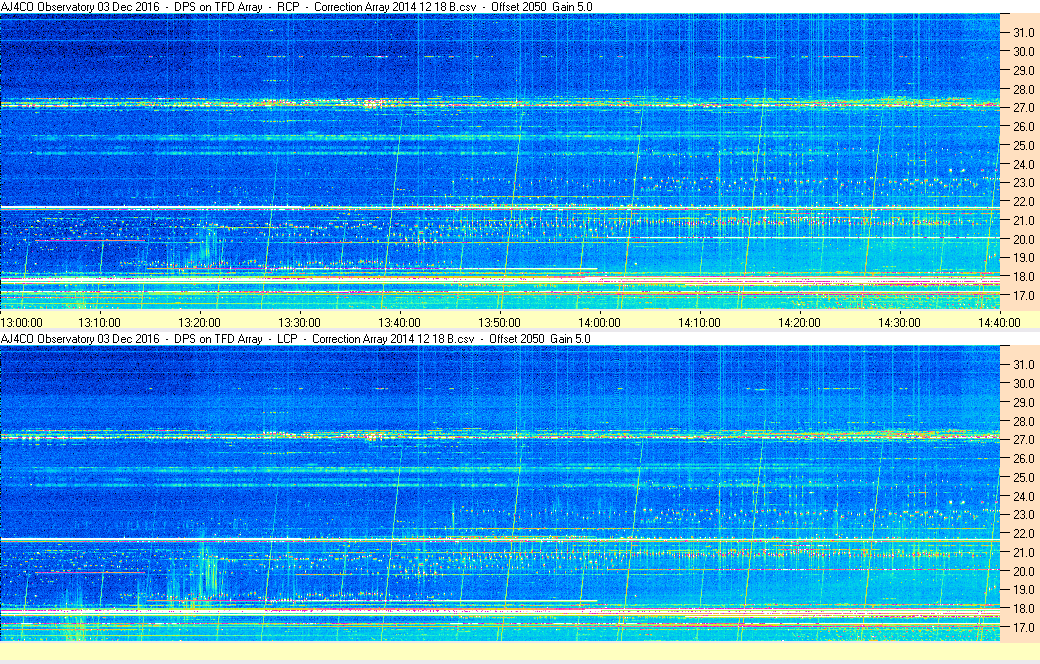
Task: Select the 13:20:00 time marker
Action: pyautogui.click(x=199, y=321)
